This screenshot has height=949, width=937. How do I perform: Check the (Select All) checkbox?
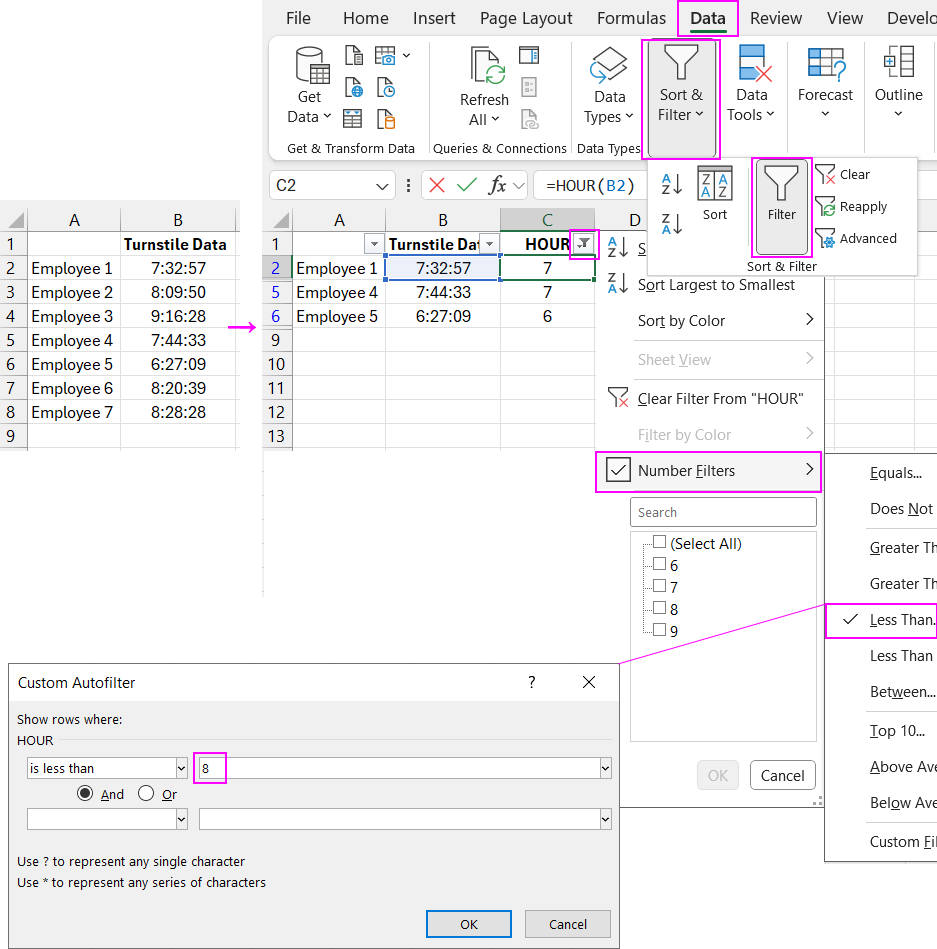click(659, 542)
